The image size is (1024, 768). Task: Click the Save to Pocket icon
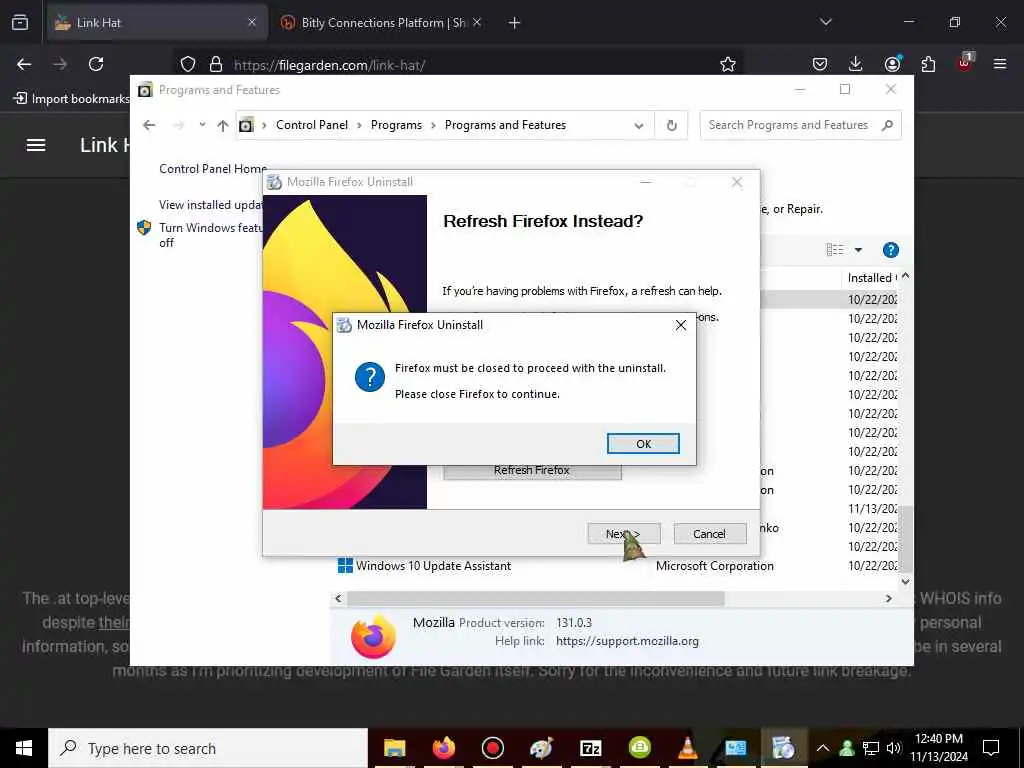pos(820,64)
